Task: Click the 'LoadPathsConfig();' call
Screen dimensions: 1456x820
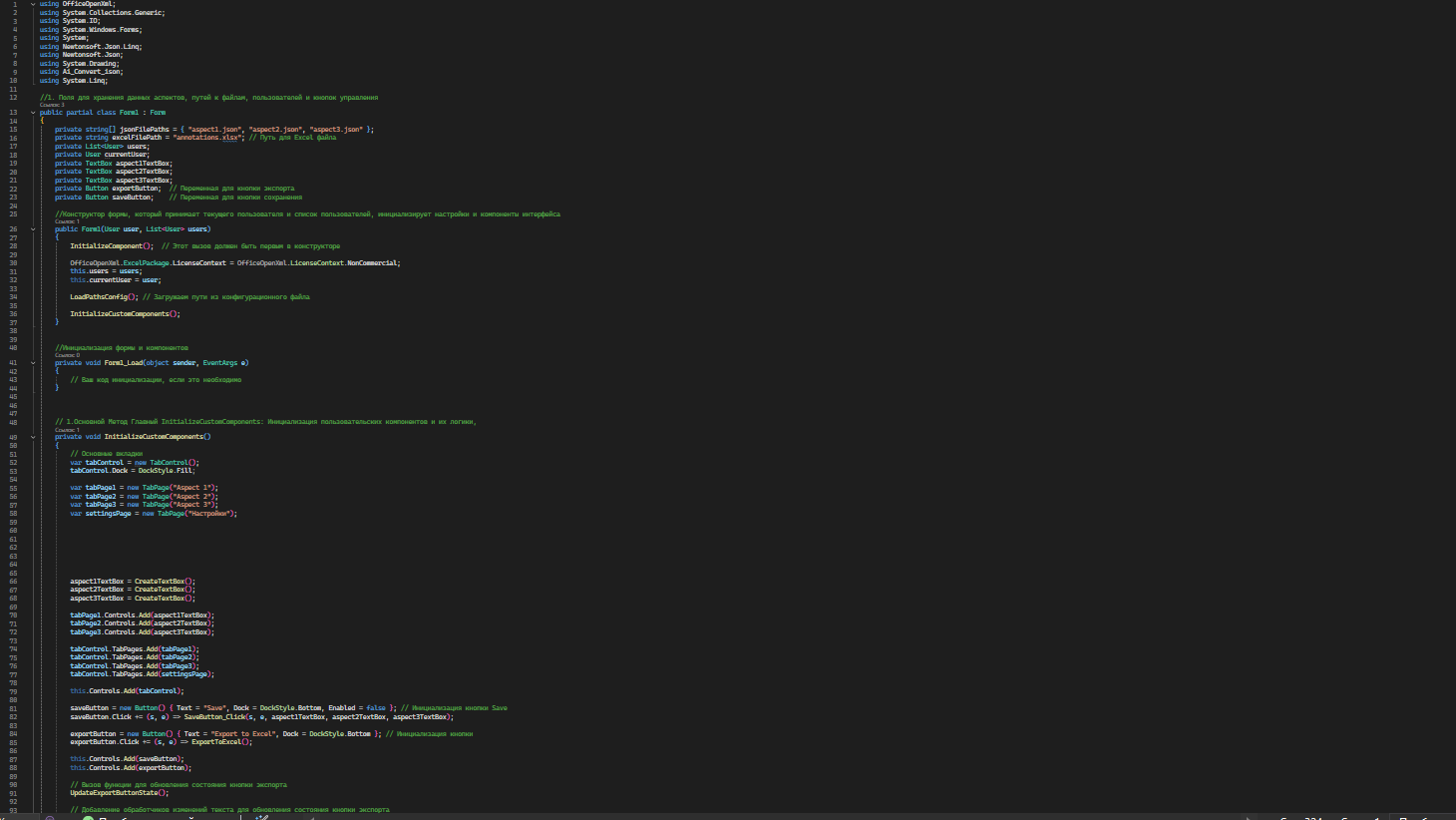Action: click(x=104, y=297)
